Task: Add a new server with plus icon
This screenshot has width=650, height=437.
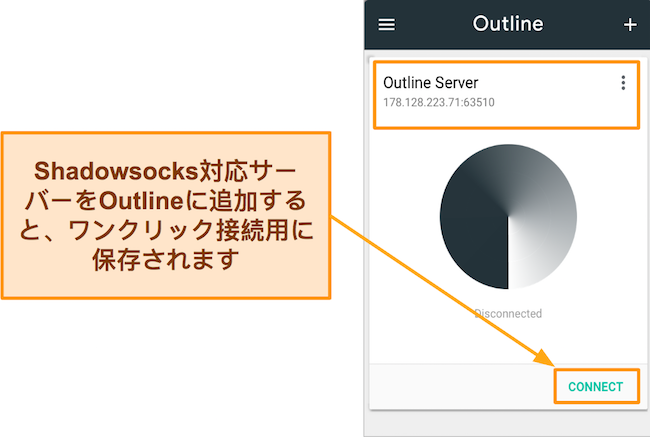Action: (630, 24)
